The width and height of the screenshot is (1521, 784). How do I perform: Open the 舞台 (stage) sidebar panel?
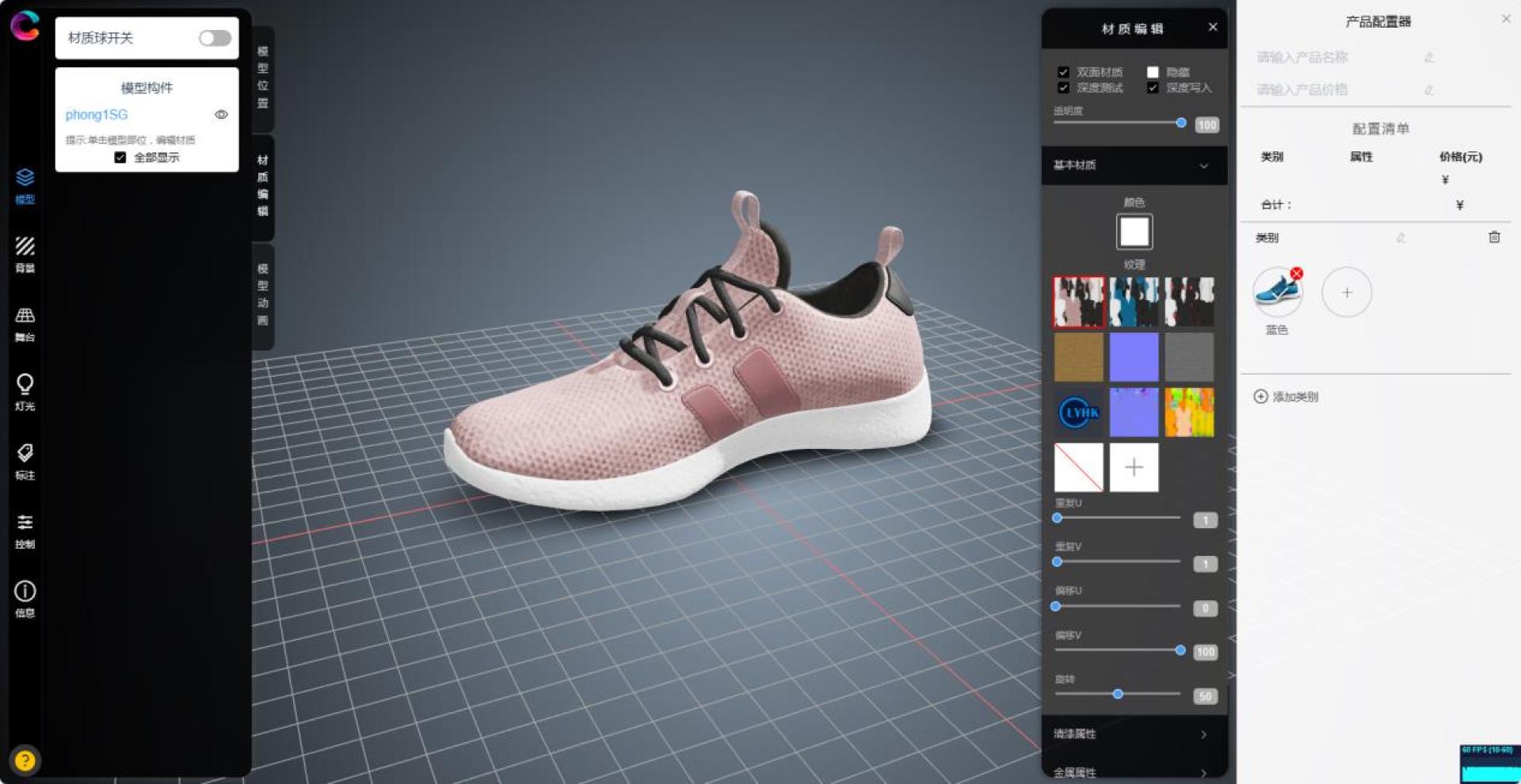(25, 322)
